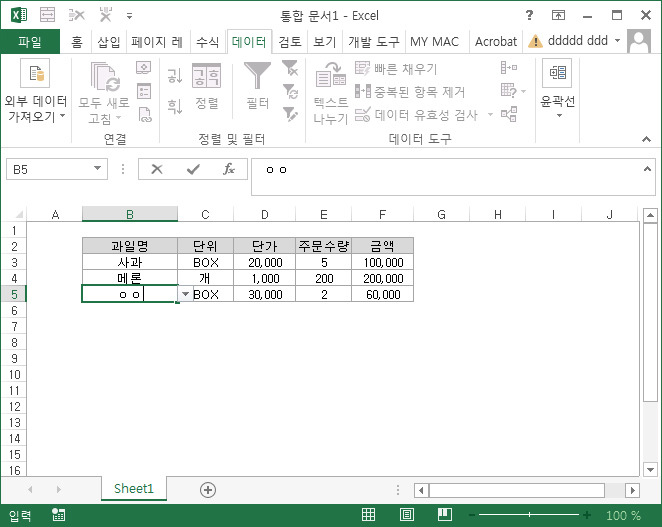The width and height of the screenshot is (662, 527).
Task: Click the Advanced filter icon
Action: pos(290,114)
